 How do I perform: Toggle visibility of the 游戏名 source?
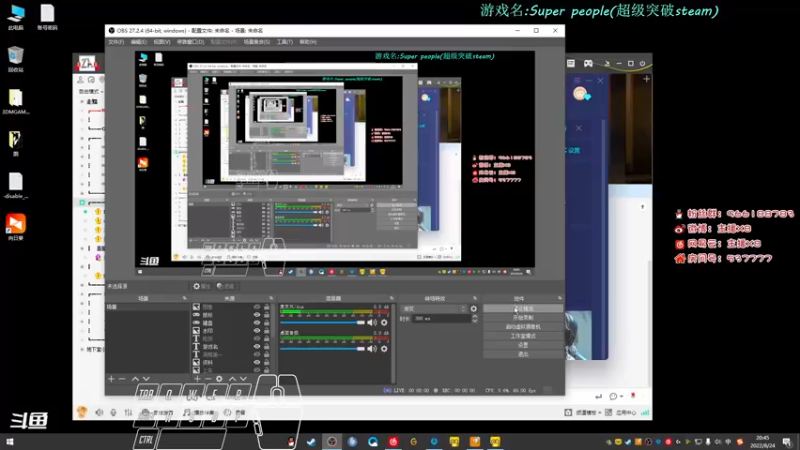[257, 346]
